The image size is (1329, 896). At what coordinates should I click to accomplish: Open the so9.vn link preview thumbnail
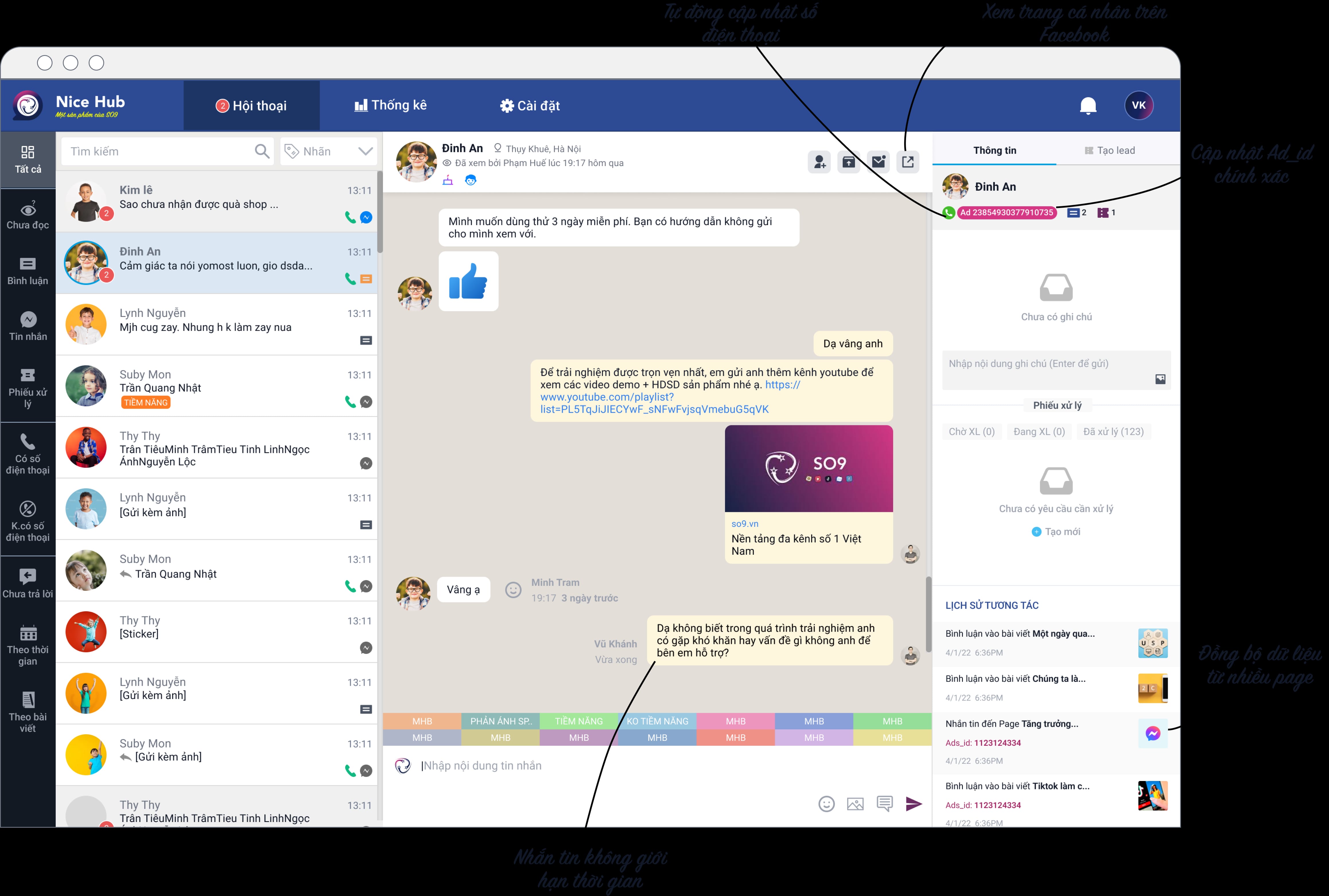pos(809,469)
